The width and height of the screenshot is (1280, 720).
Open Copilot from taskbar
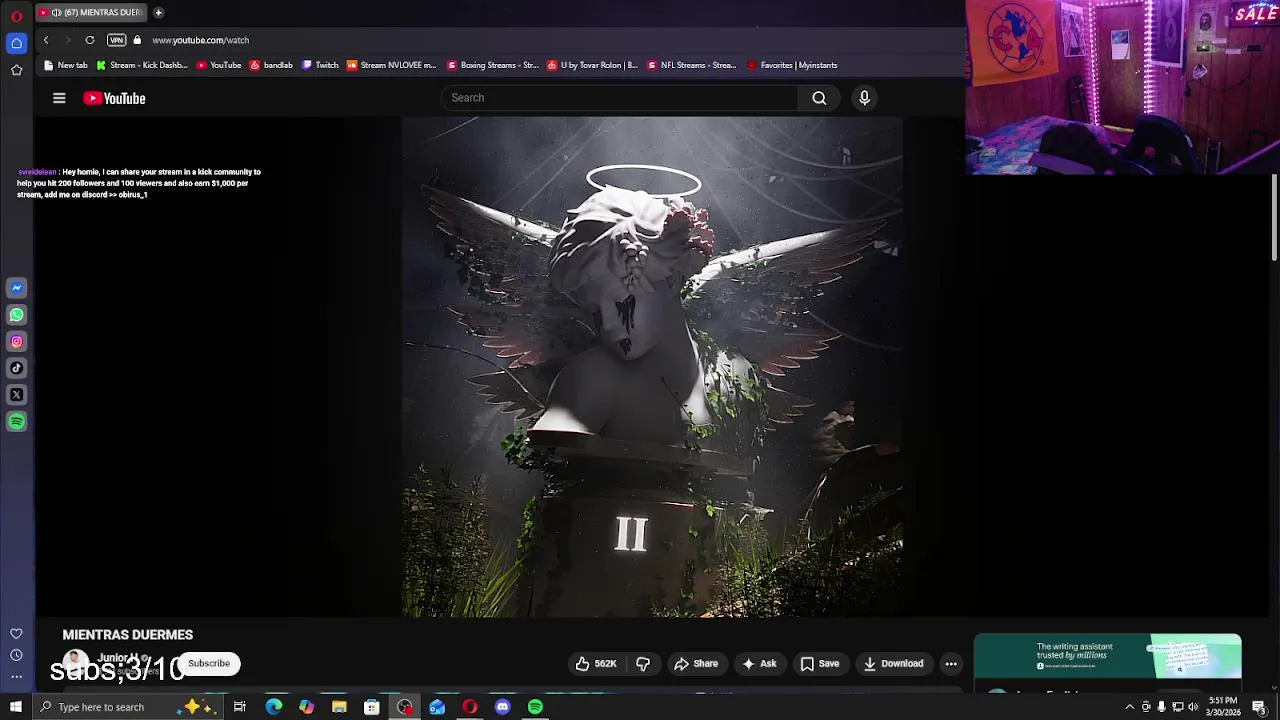(x=306, y=707)
